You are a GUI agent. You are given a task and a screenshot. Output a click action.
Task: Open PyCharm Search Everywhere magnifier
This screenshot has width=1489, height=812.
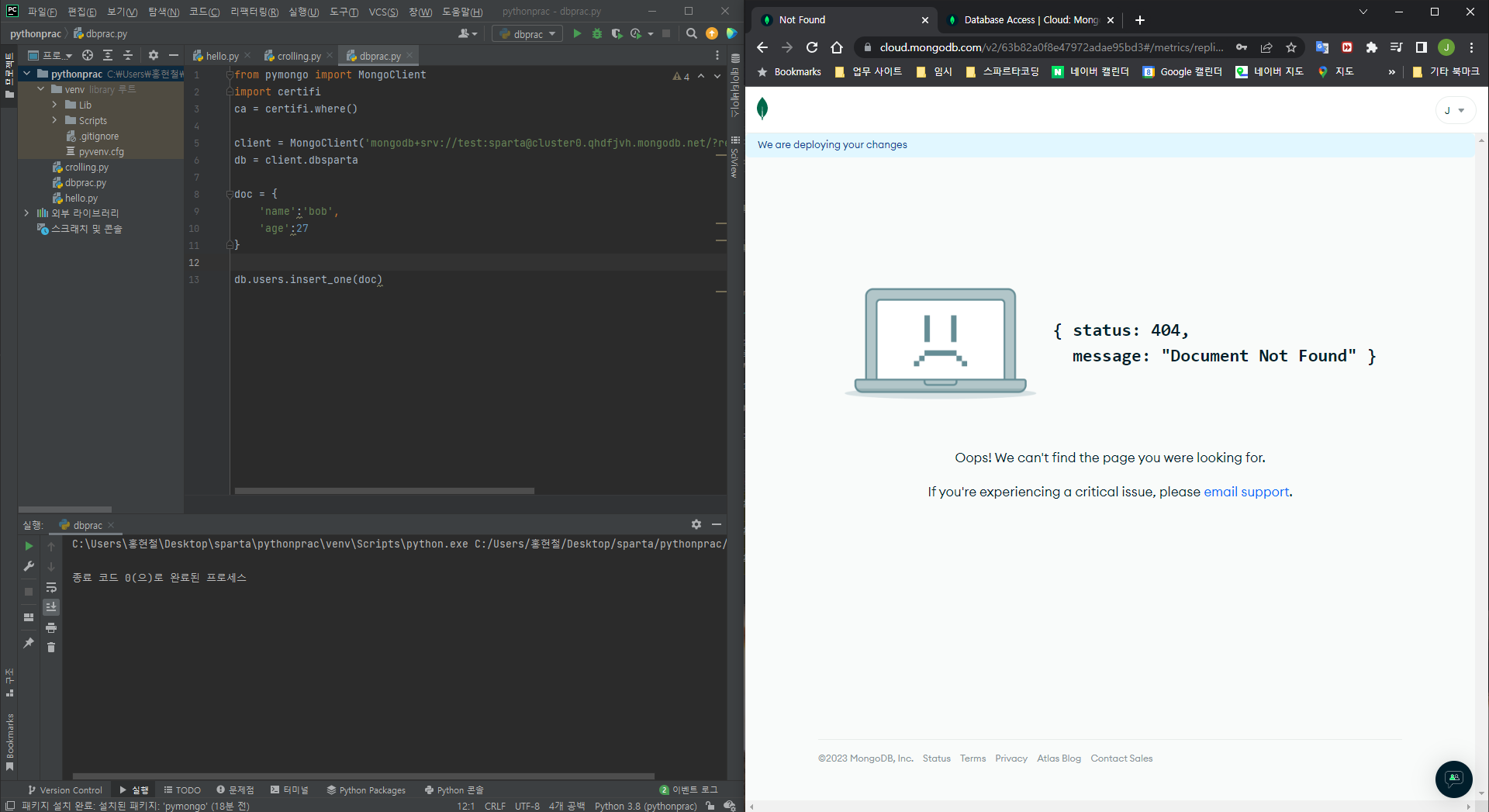[692, 33]
